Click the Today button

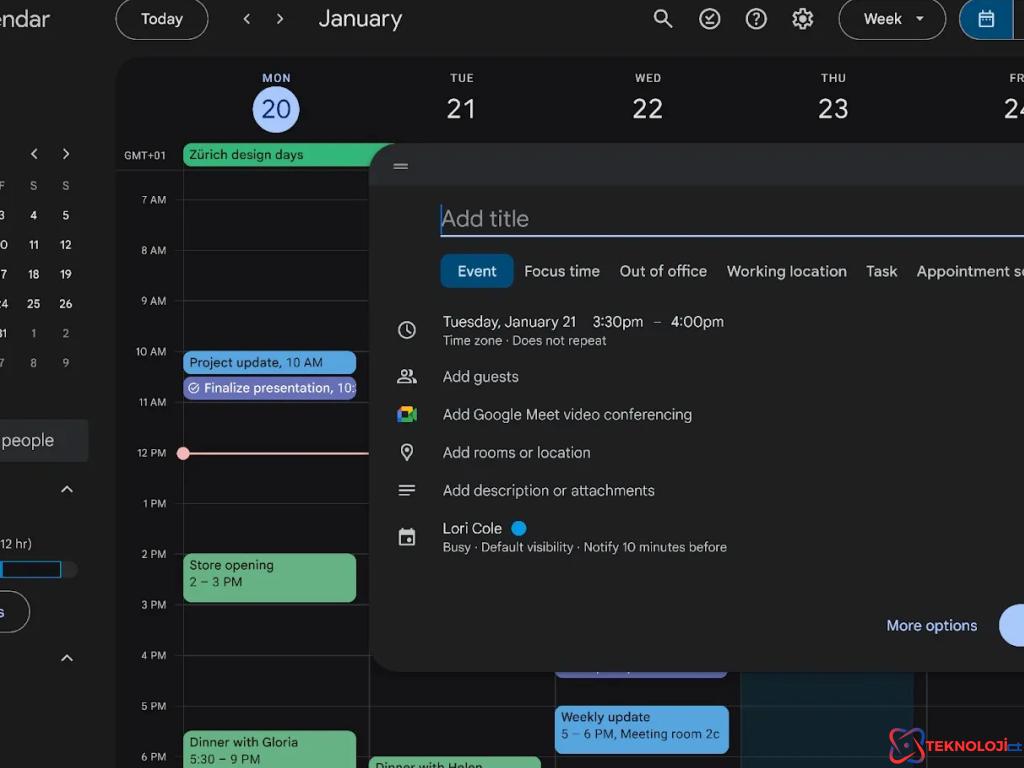(x=162, y=19)
